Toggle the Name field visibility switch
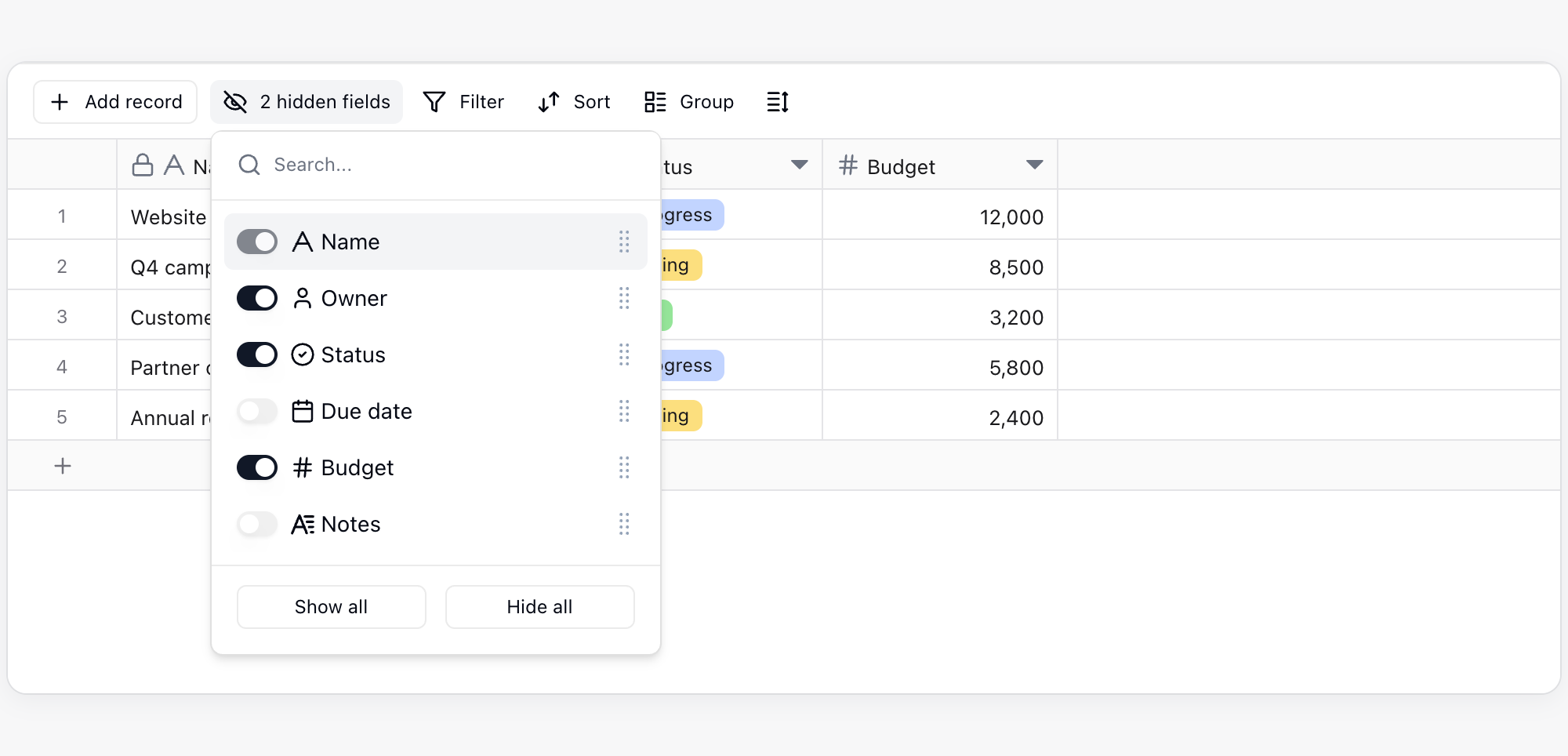The image size is (1568, 756). click(x=257, y=242)
